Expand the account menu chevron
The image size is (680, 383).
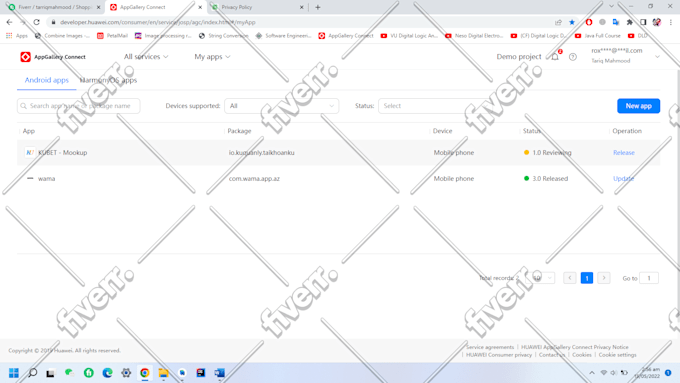click(x=657, y=57)
